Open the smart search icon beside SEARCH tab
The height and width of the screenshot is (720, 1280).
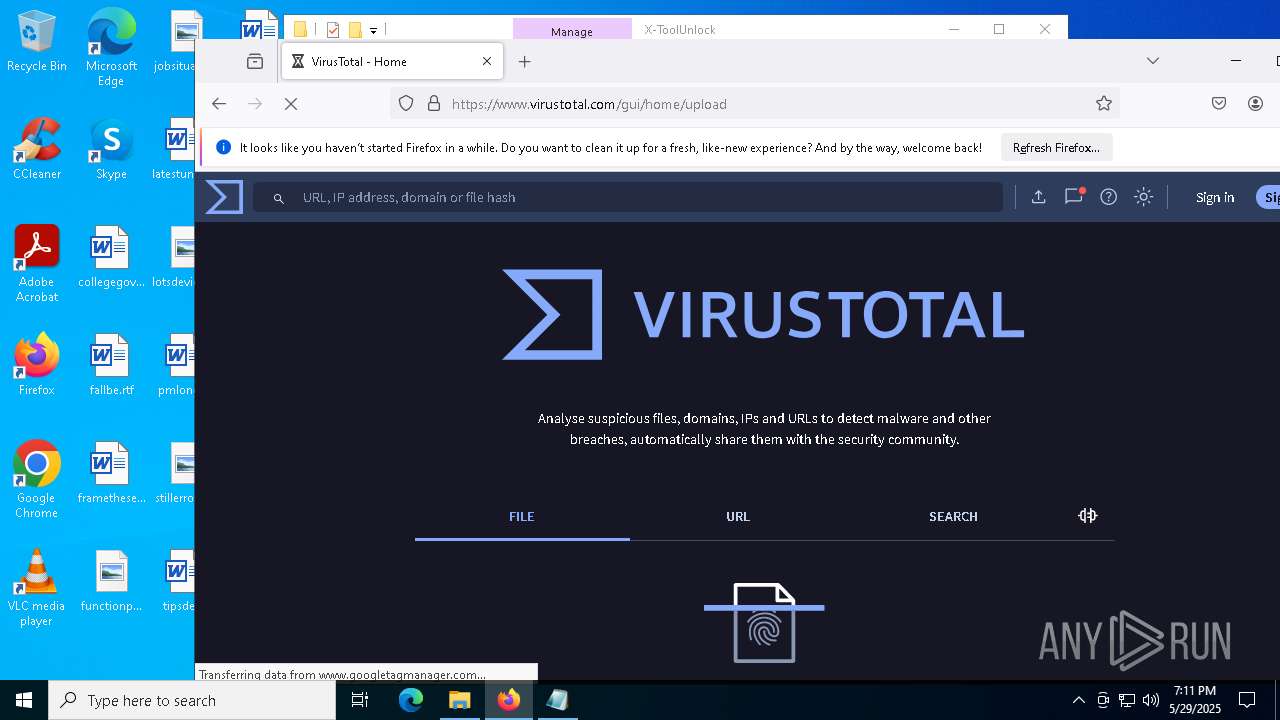click(1088, 516)
